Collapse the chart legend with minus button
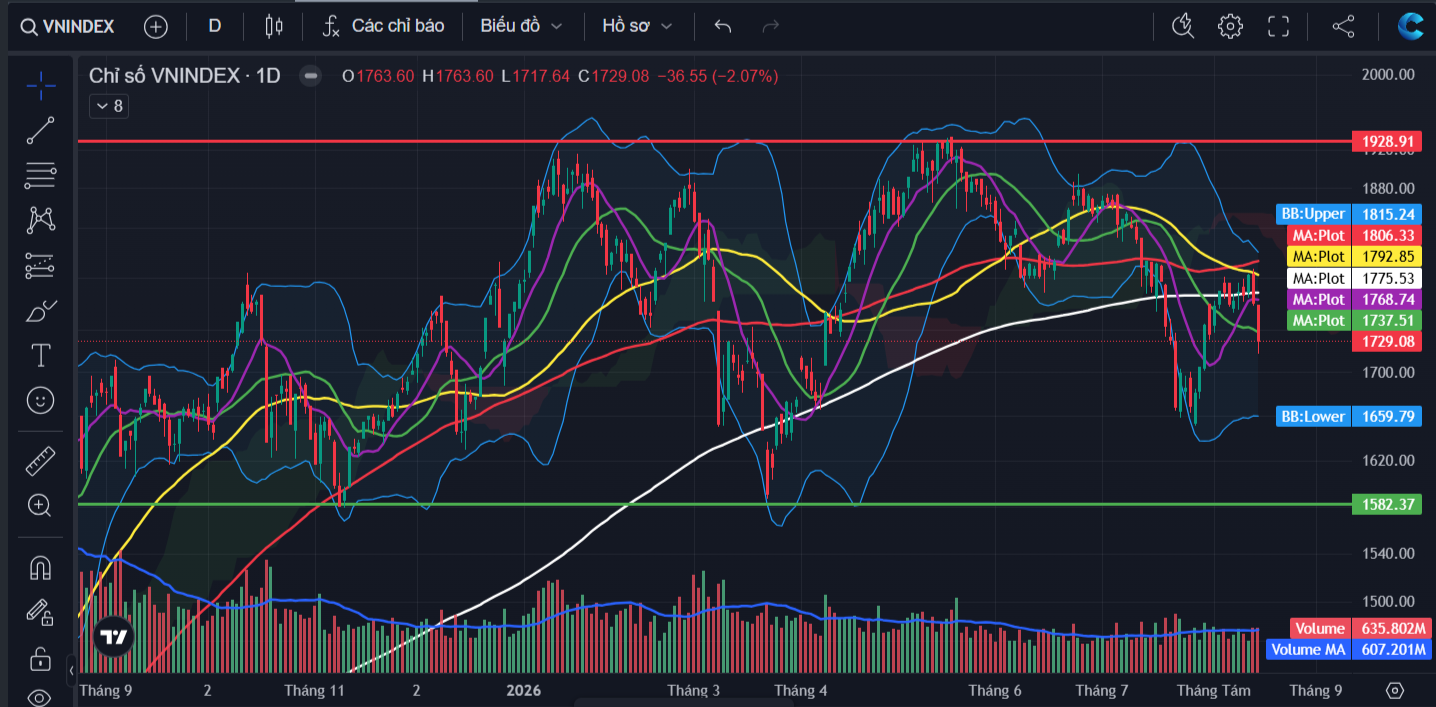 click(x=311, y=75)
